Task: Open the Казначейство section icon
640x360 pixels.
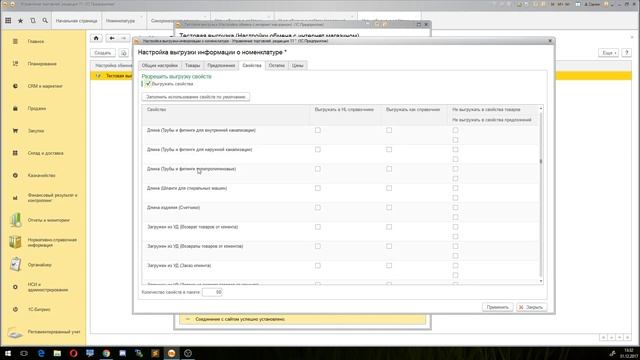Action: point(15,175)
